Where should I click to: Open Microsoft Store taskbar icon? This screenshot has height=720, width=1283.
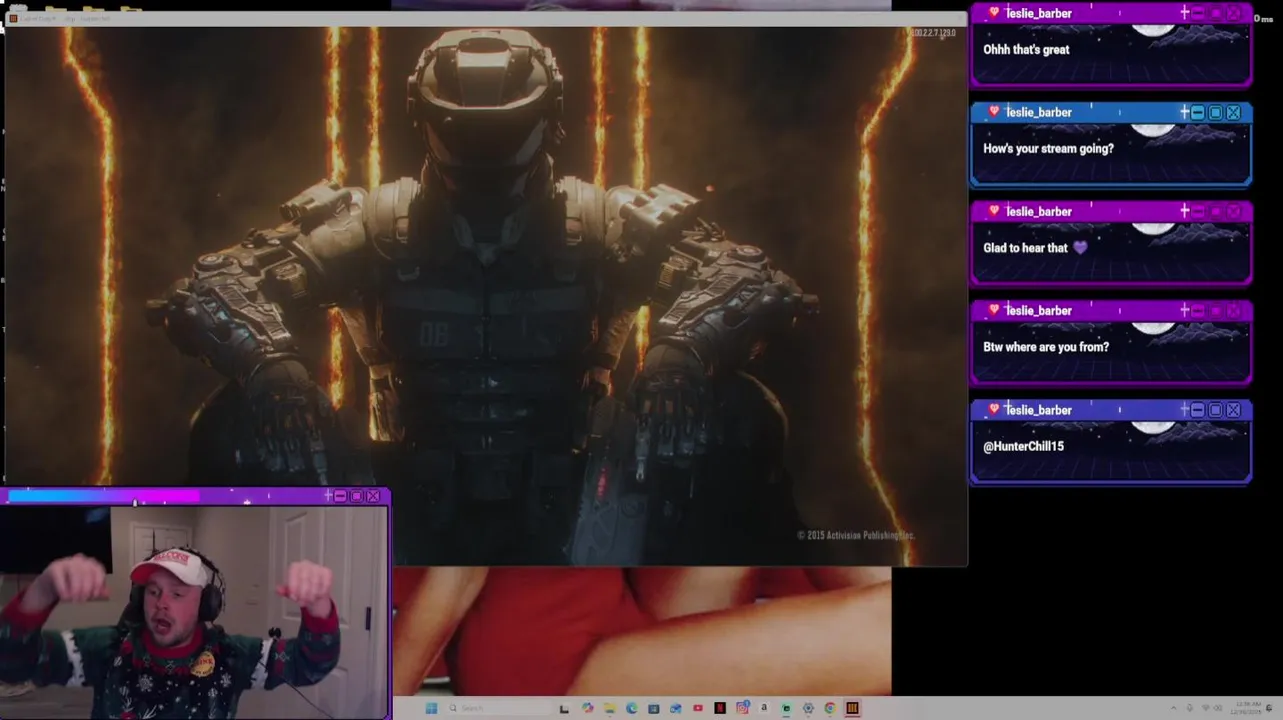pyautogui.click(x=654, y=708)
